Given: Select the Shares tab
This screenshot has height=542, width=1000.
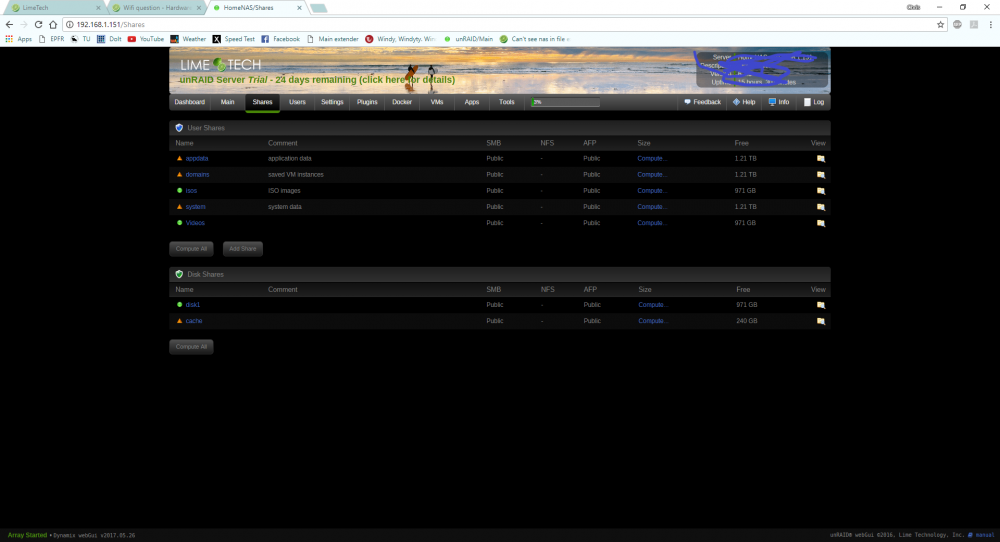Looking at the screenshot, I should pyautogui.click(x=262, y=102).
